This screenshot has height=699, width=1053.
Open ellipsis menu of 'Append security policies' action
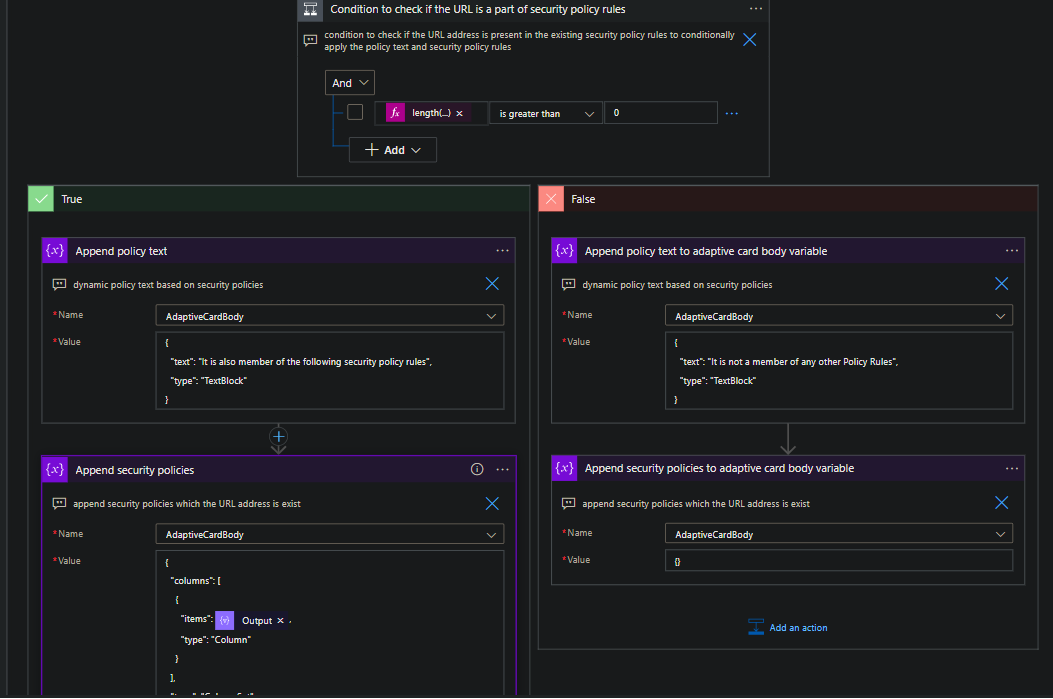[x=502, y=469]
